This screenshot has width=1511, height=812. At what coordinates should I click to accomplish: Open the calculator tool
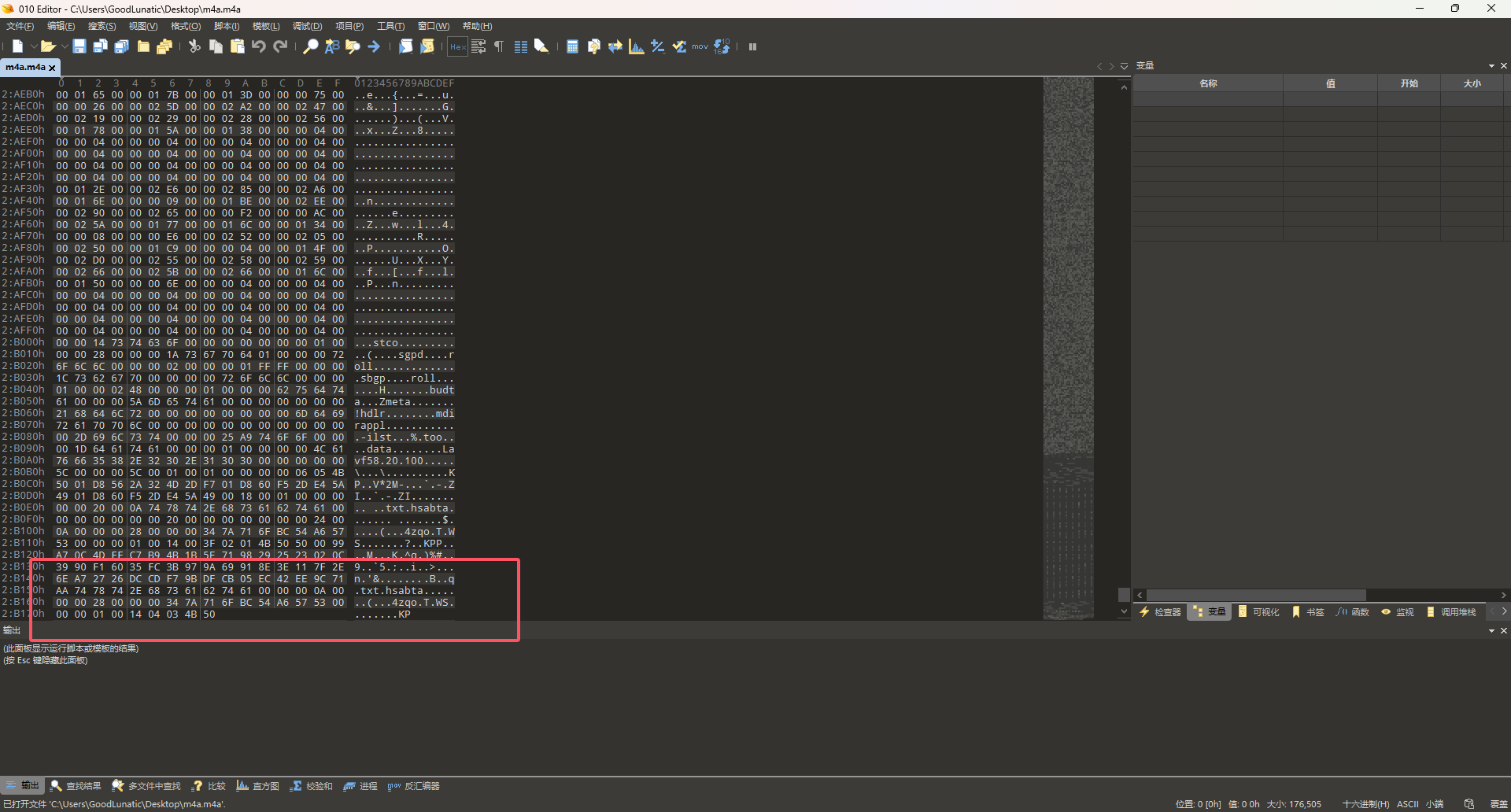coord(572,46)
